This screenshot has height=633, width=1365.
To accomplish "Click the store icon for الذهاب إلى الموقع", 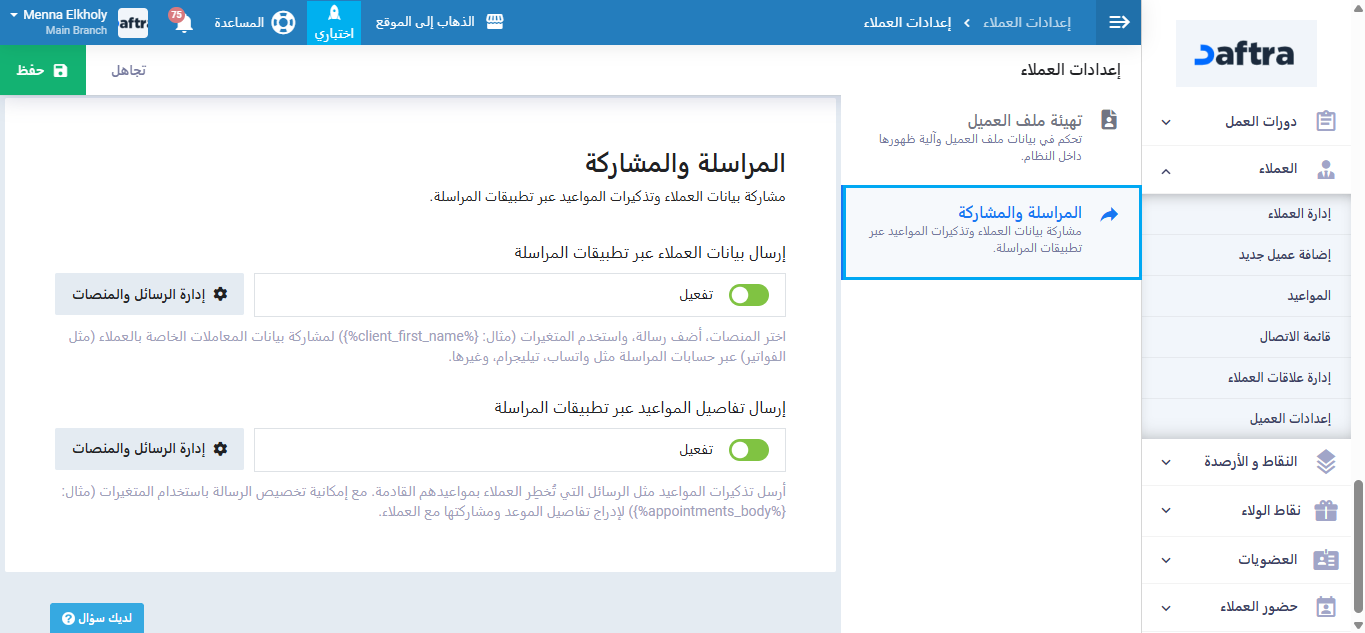I will tap(494, 22).
